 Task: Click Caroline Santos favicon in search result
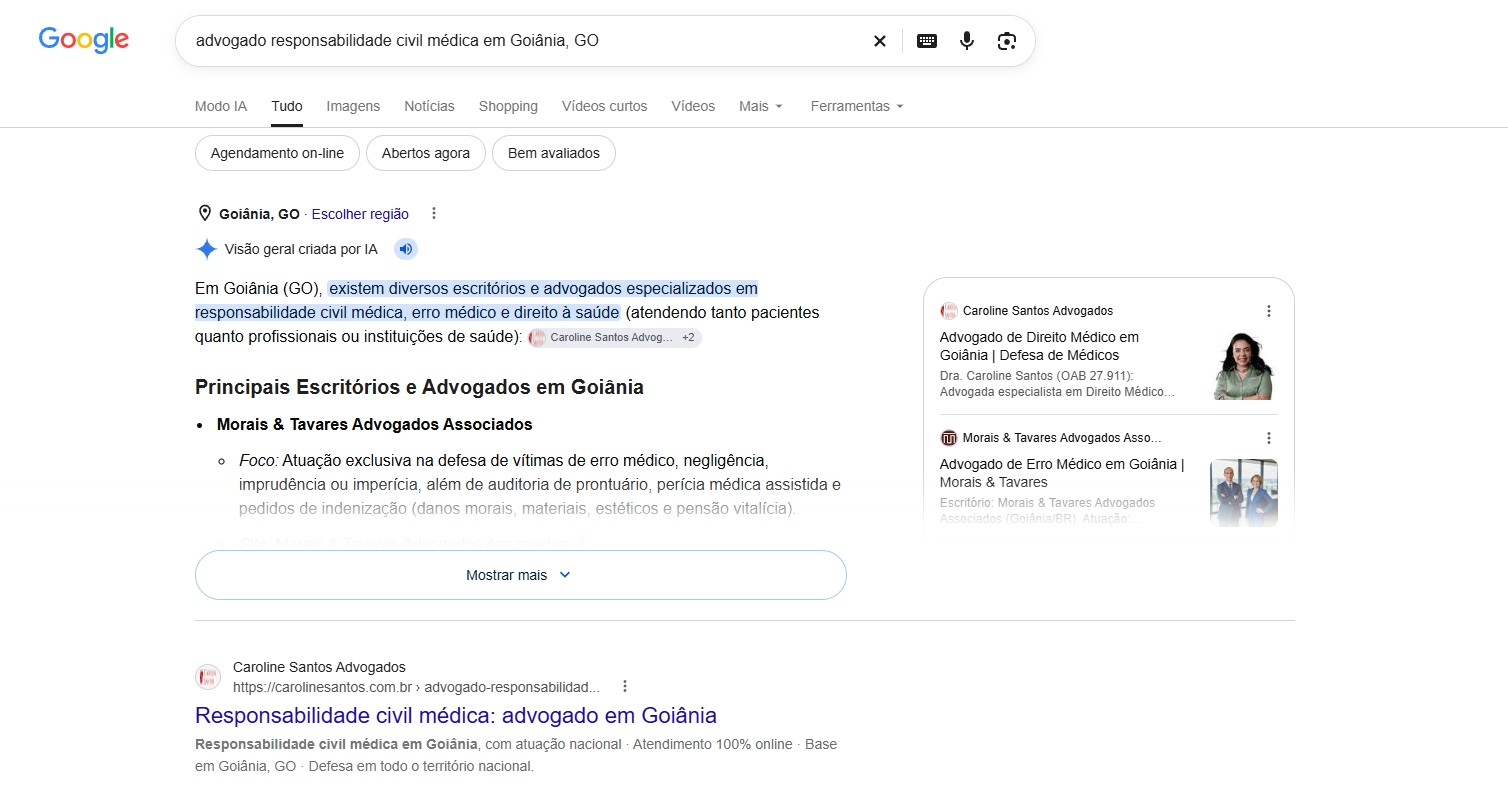click(208, 677)
